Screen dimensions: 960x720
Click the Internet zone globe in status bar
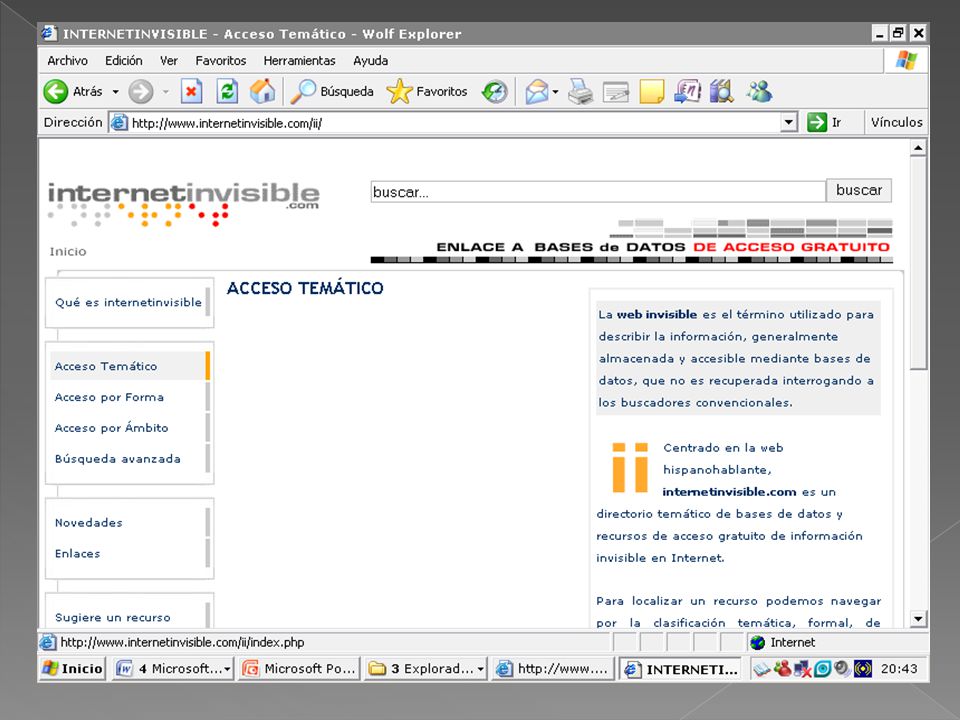click(757, 642)
